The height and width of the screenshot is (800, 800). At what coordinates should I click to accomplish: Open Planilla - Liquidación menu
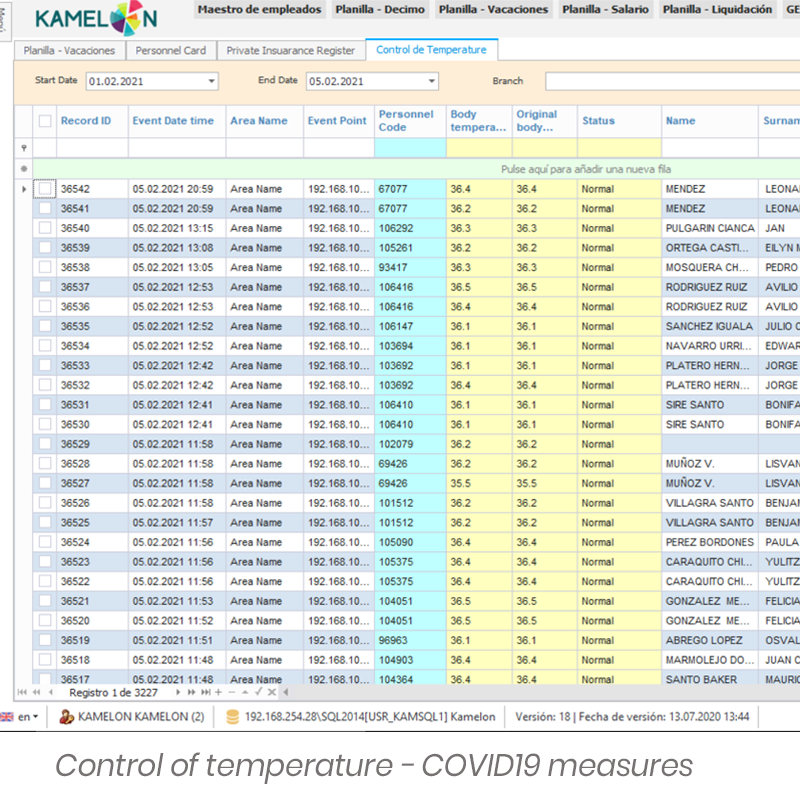coord(717,9)
